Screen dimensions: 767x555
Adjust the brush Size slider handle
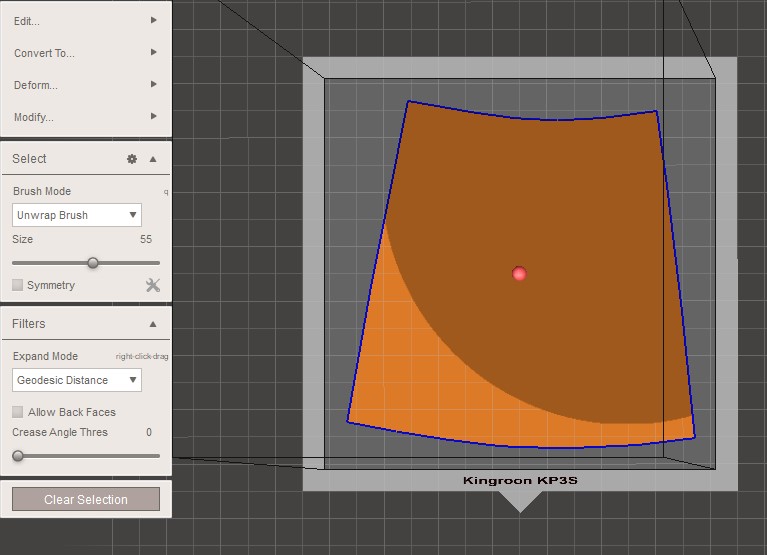pos(92,263)
